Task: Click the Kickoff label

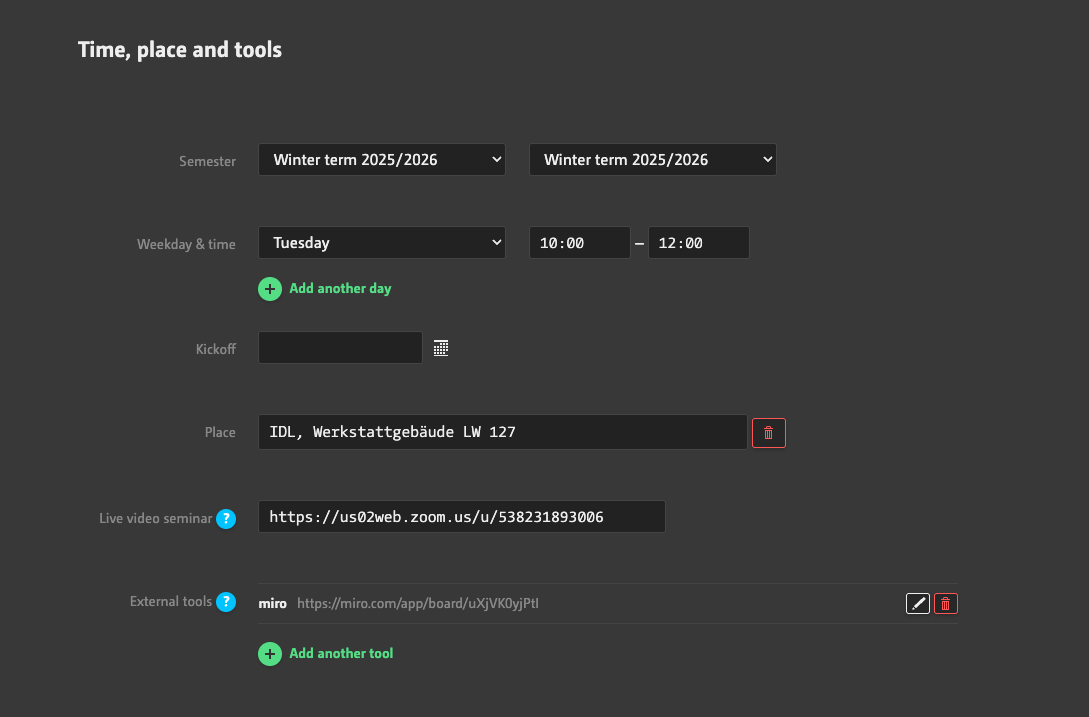Action: [216, 349]
